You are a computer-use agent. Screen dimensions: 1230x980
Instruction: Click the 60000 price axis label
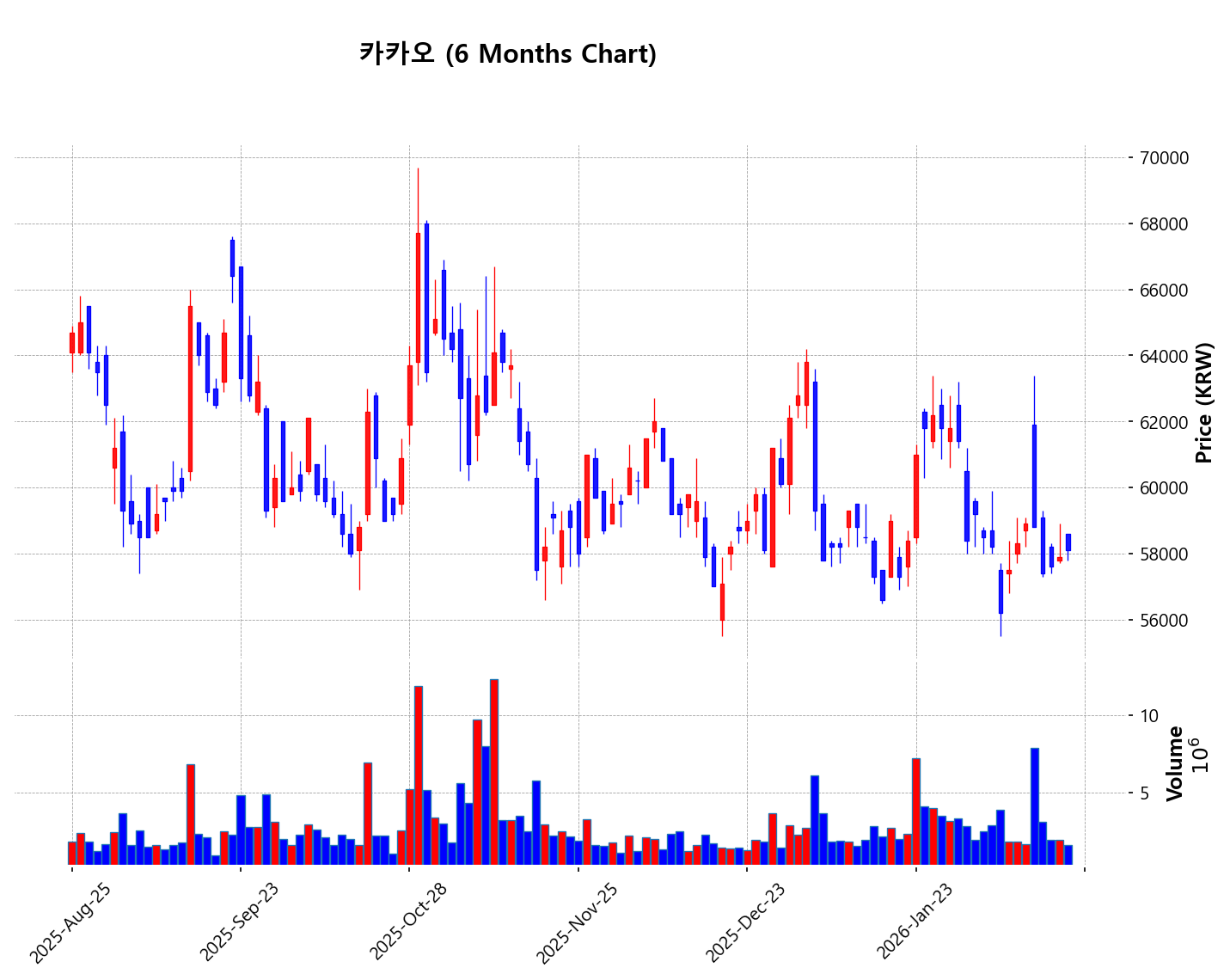pyautogui.click(x=1164, y=488)
